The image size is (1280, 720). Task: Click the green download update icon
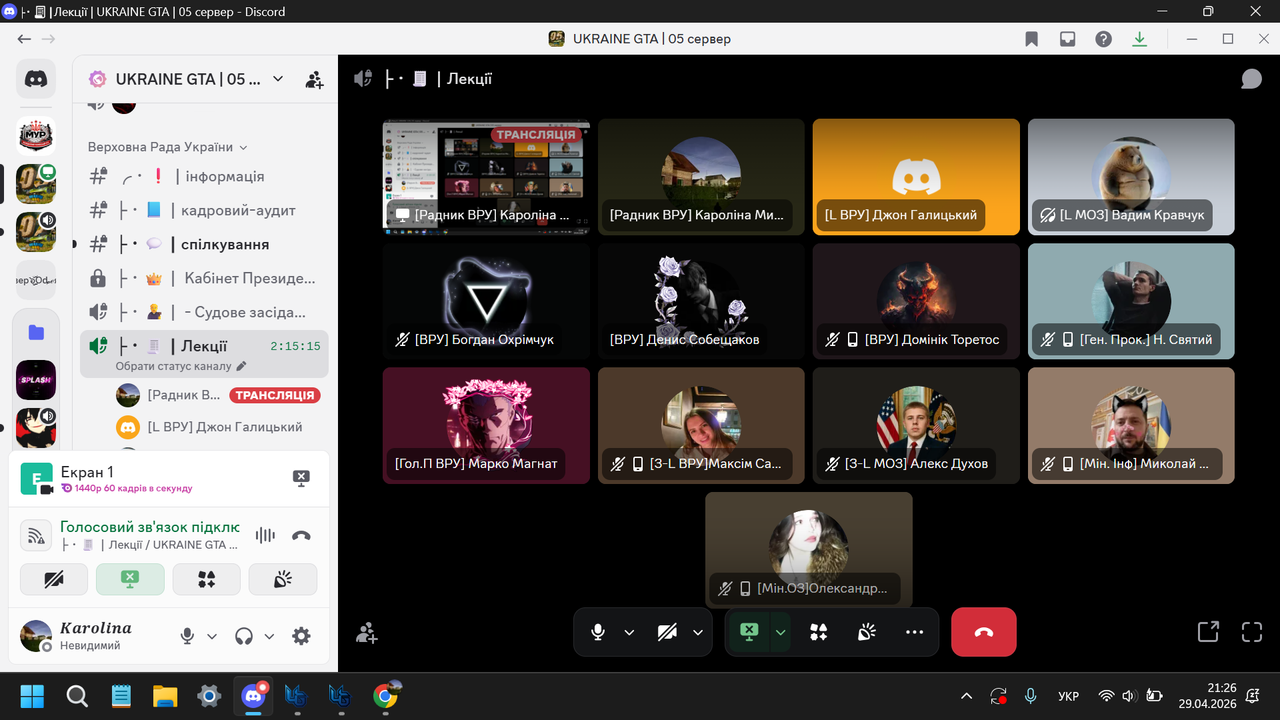[x=1139, y=39]
